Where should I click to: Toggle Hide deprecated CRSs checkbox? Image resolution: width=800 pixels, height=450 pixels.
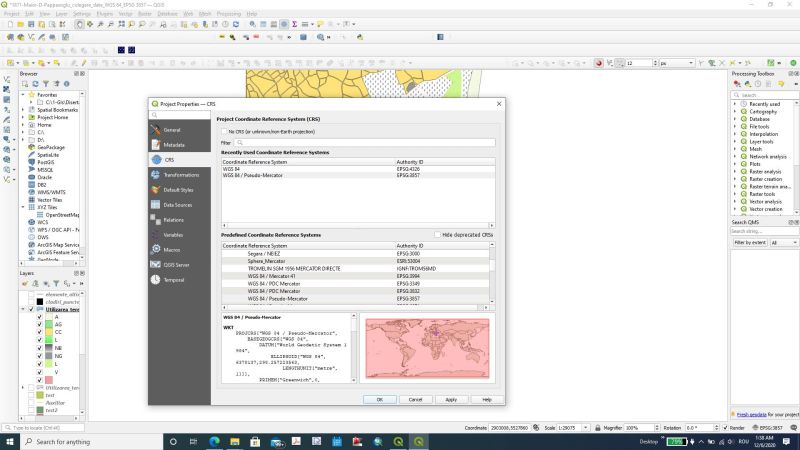[437, 235]
